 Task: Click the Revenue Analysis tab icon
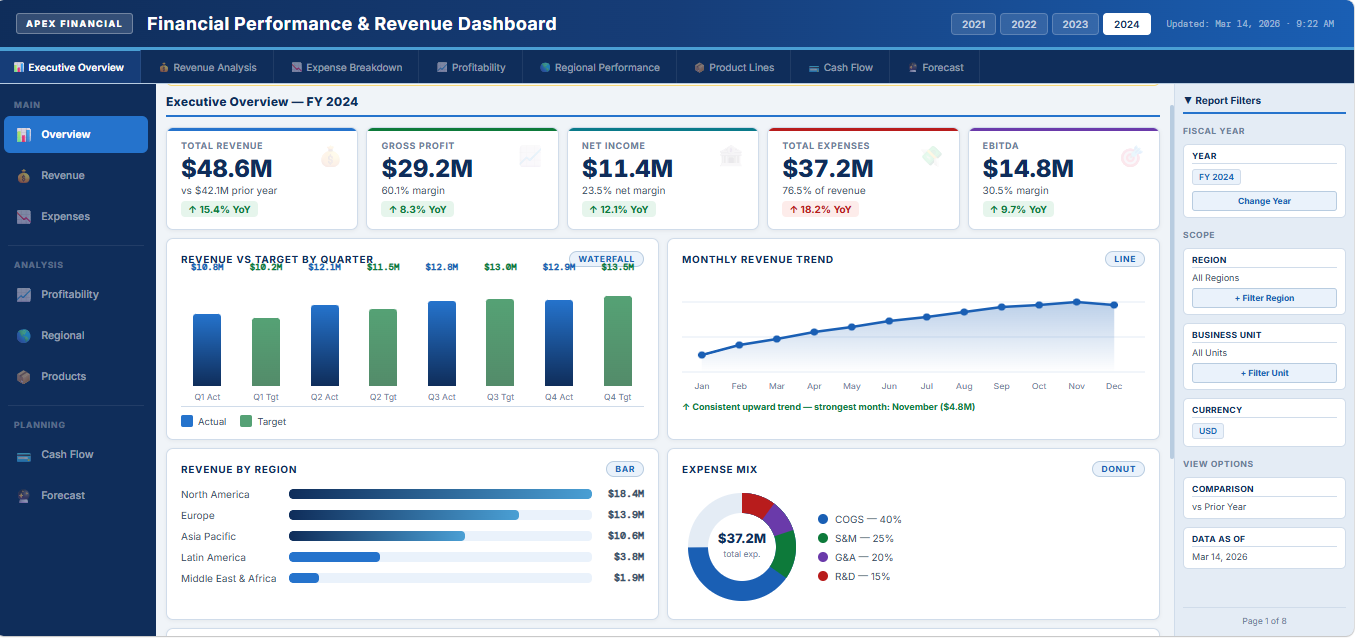tap(164, 68)
